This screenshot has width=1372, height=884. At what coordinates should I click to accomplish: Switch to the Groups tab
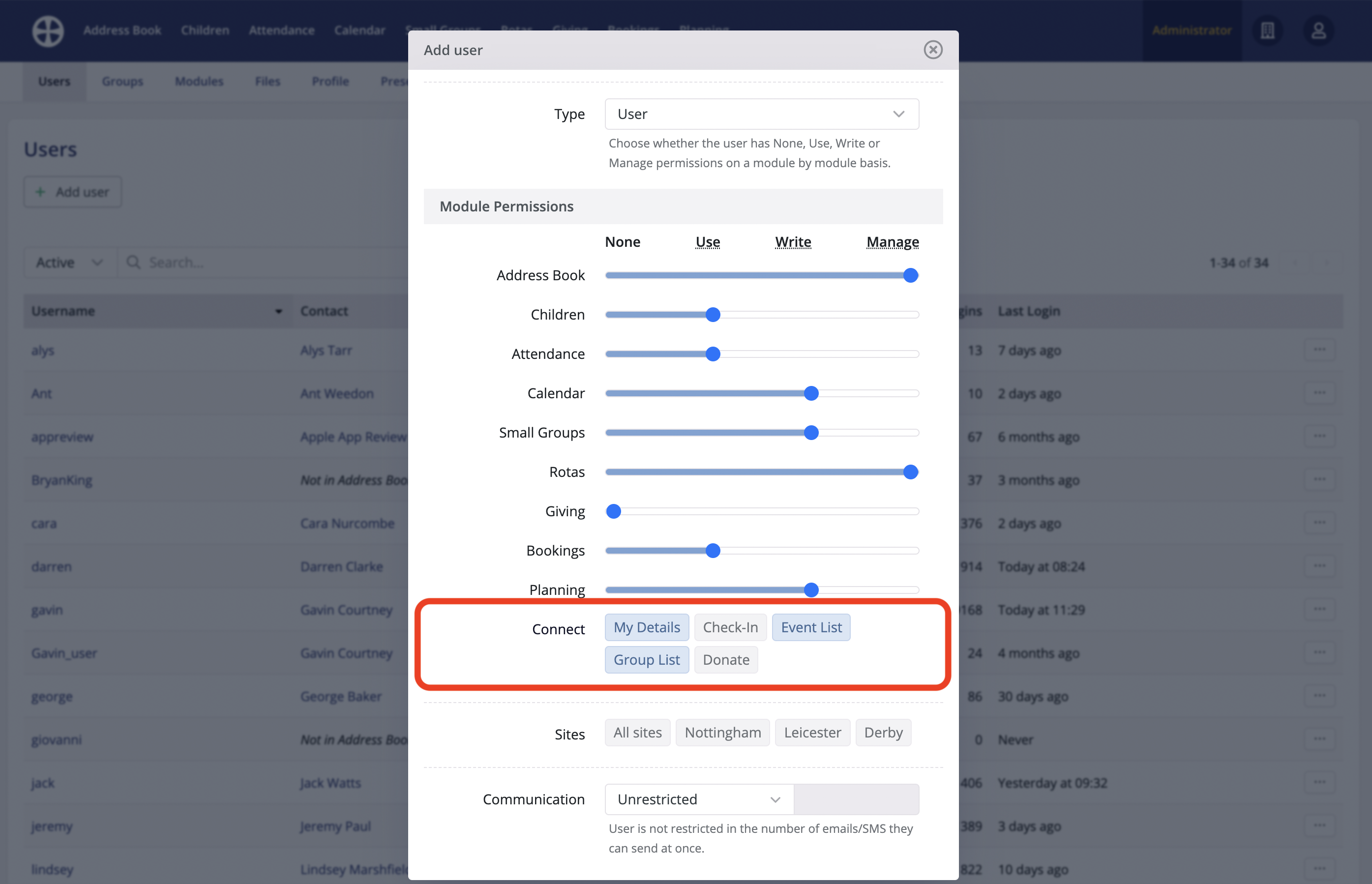coord(122,81)
